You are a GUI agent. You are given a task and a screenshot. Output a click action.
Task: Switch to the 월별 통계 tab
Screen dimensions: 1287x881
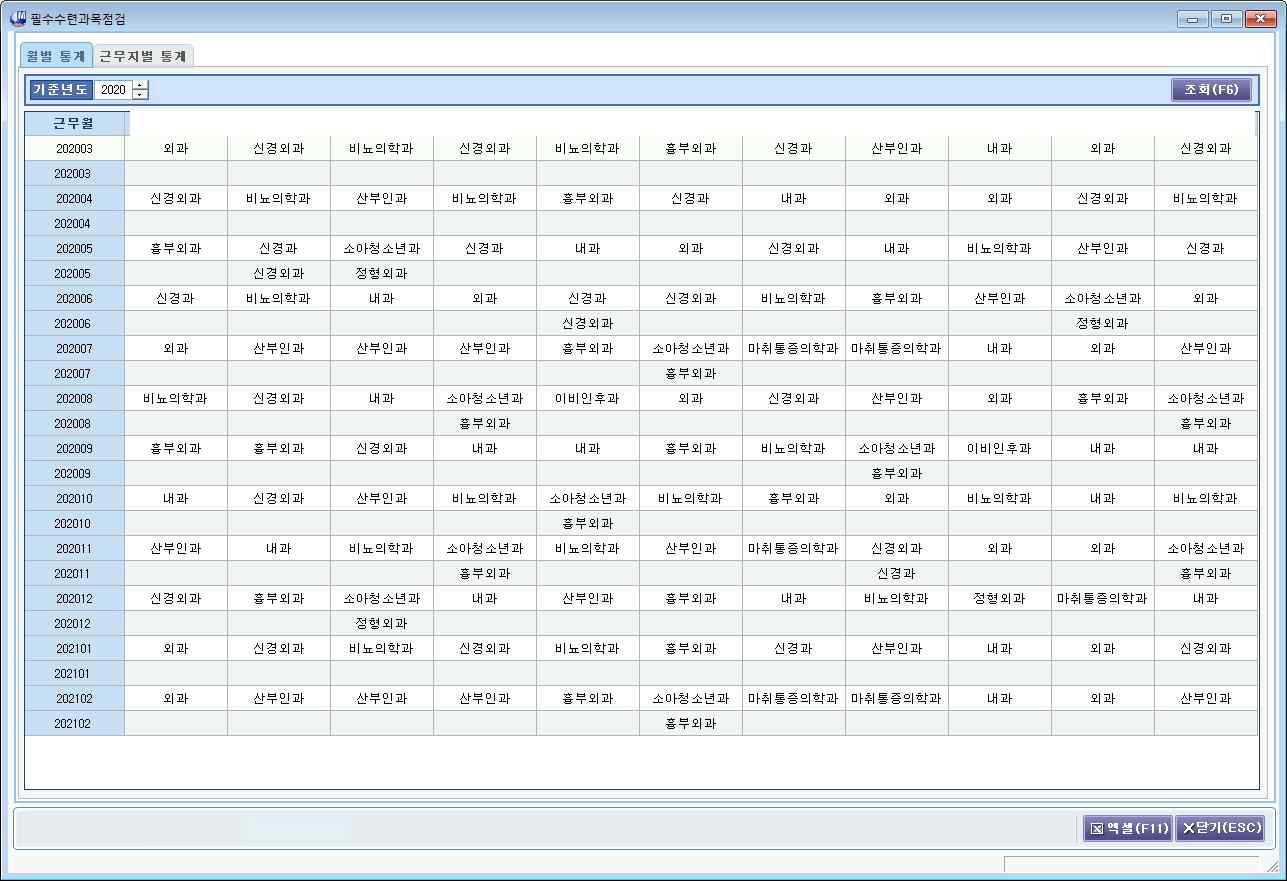[x=56, y=56]
